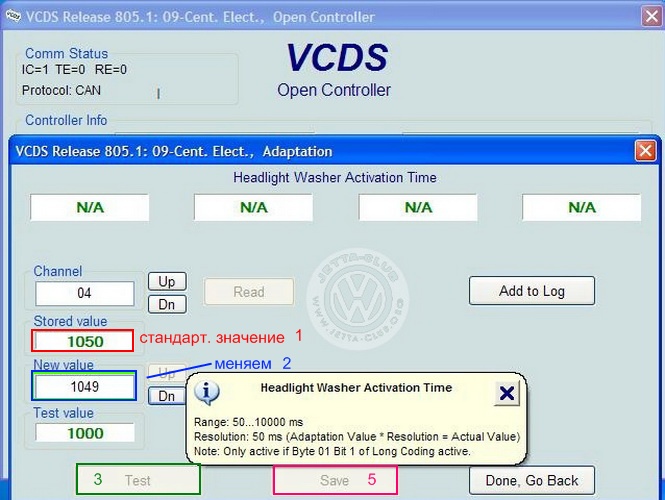
Task: Close the Adaptation window
Action: pyautogui.click(x=645, y=151)
